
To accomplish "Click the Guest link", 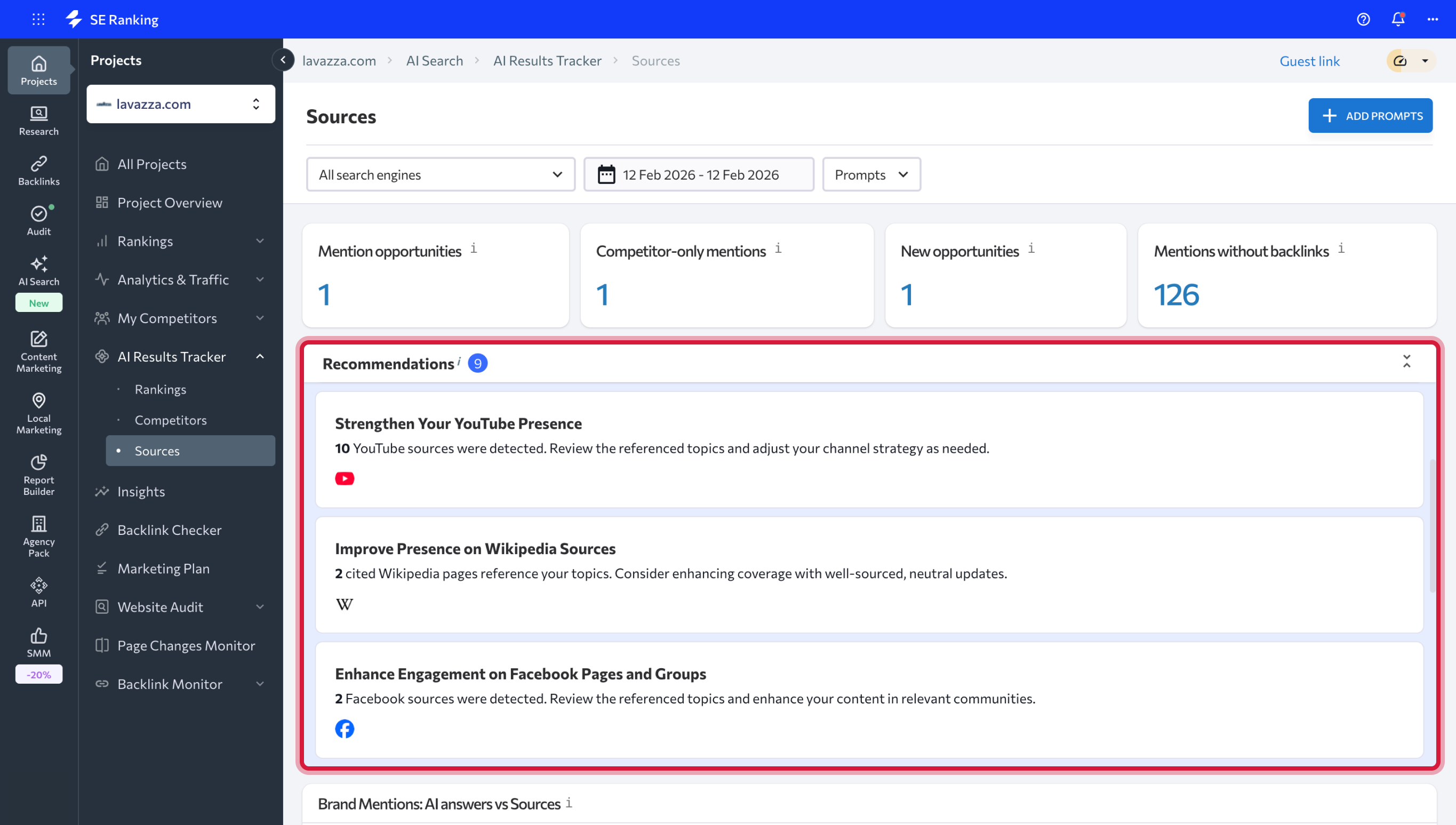I will [x=1309, y=61].
